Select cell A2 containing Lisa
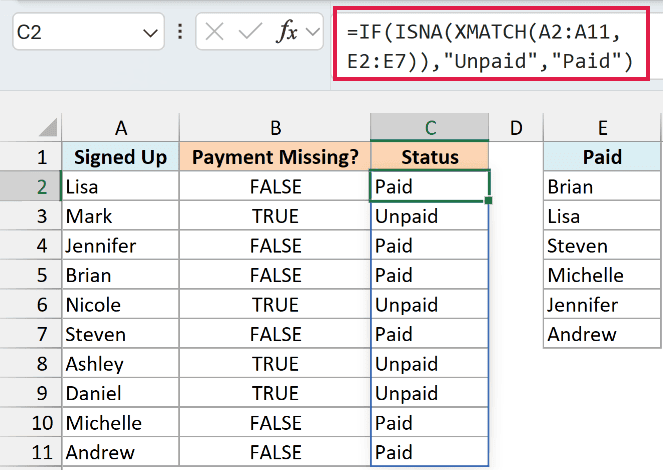 pyautogui.click(x=121, y=186)
